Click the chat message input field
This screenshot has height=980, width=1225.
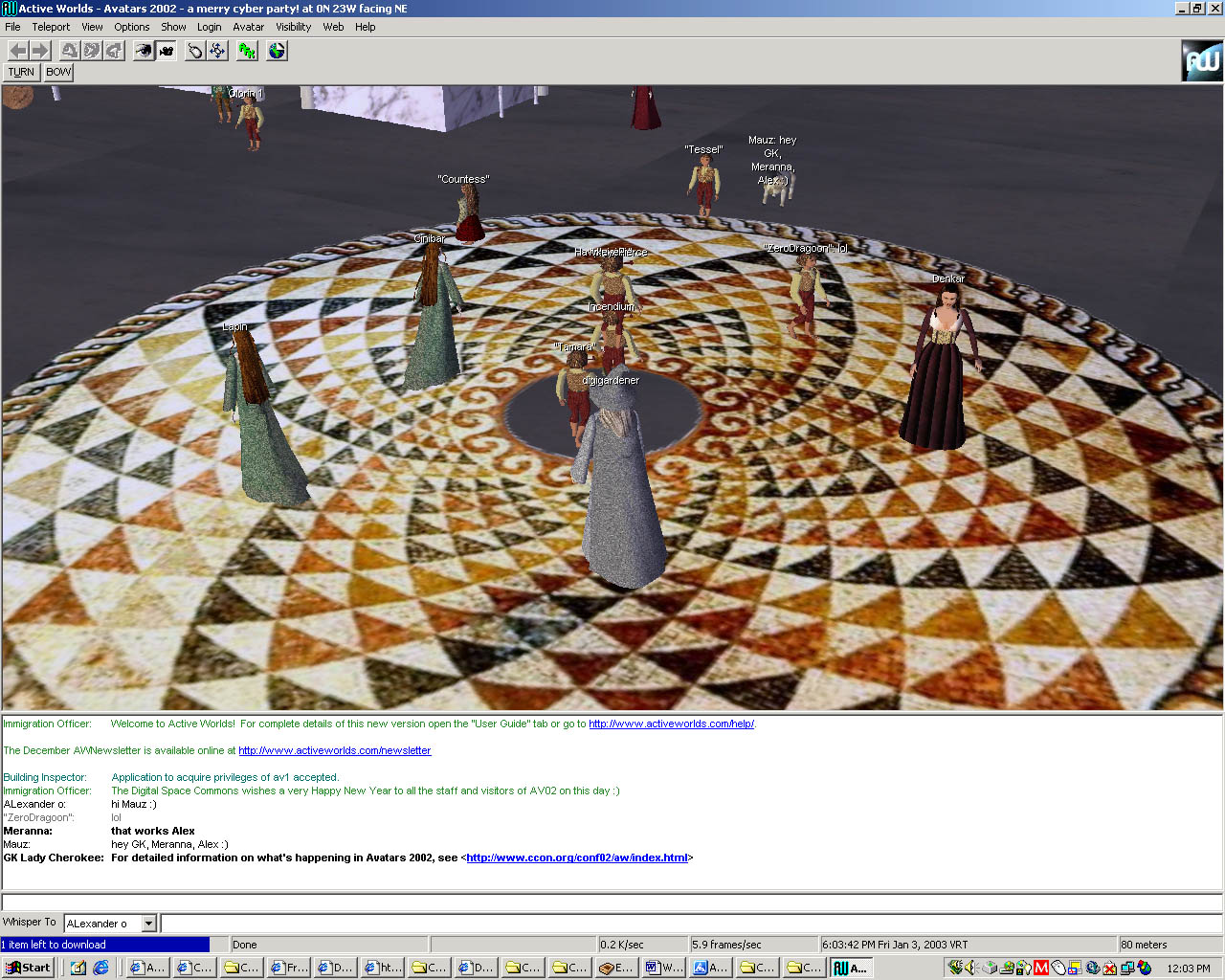click(689, 924)
